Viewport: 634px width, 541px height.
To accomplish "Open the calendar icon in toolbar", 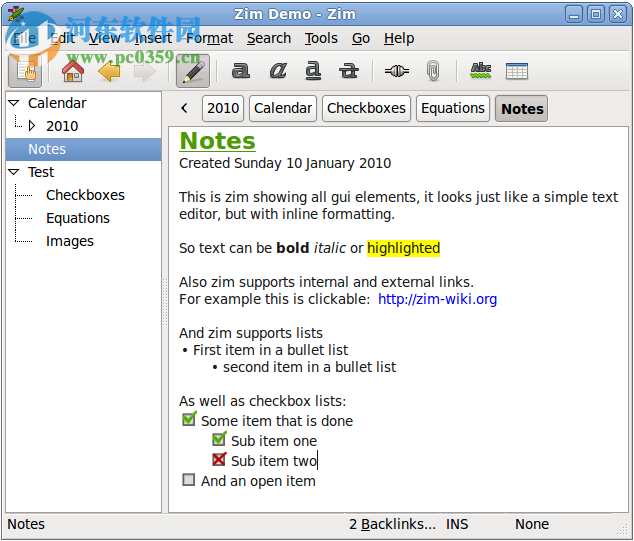I will point(517,71).
